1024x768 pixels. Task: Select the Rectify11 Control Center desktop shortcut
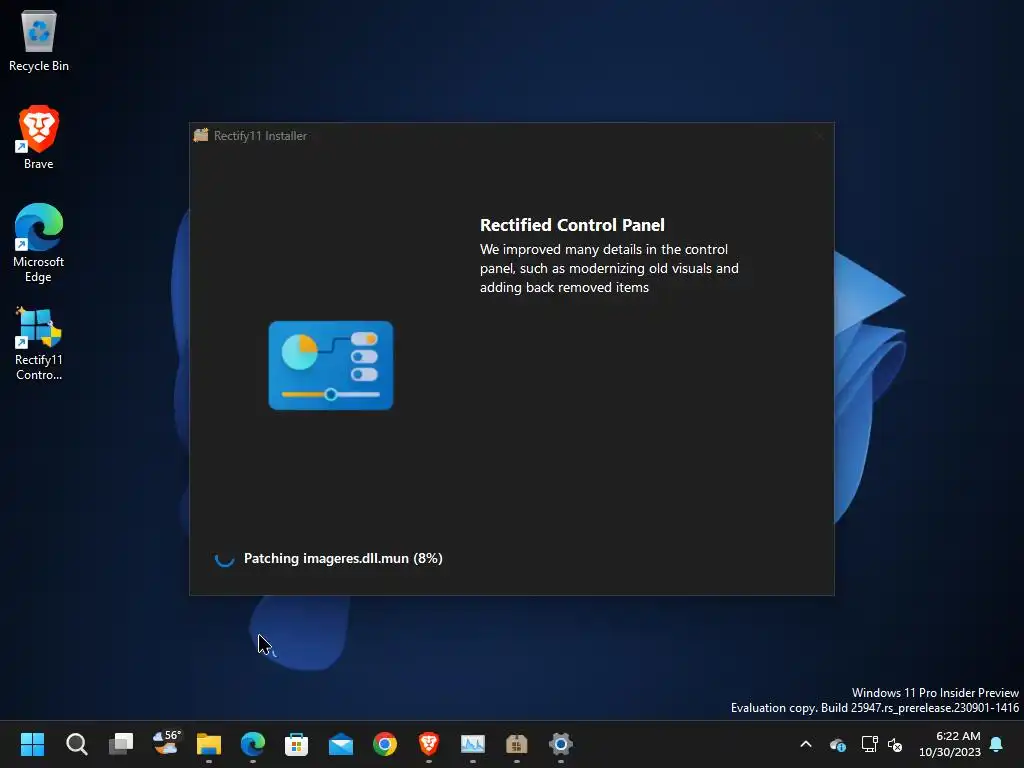pyautogui.click(x=39, y=344)
